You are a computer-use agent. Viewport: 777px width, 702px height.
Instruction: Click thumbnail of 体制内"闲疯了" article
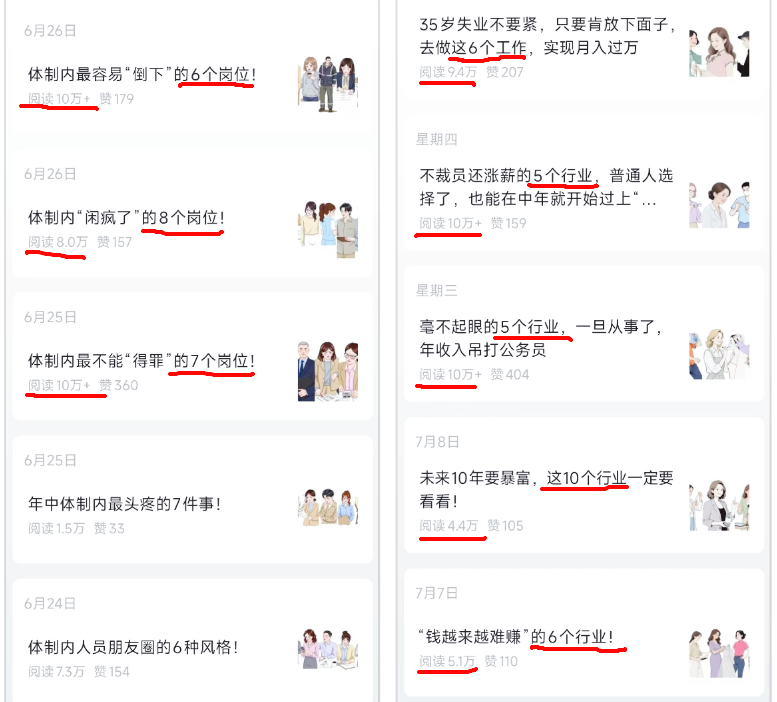[x=328, y=229]
